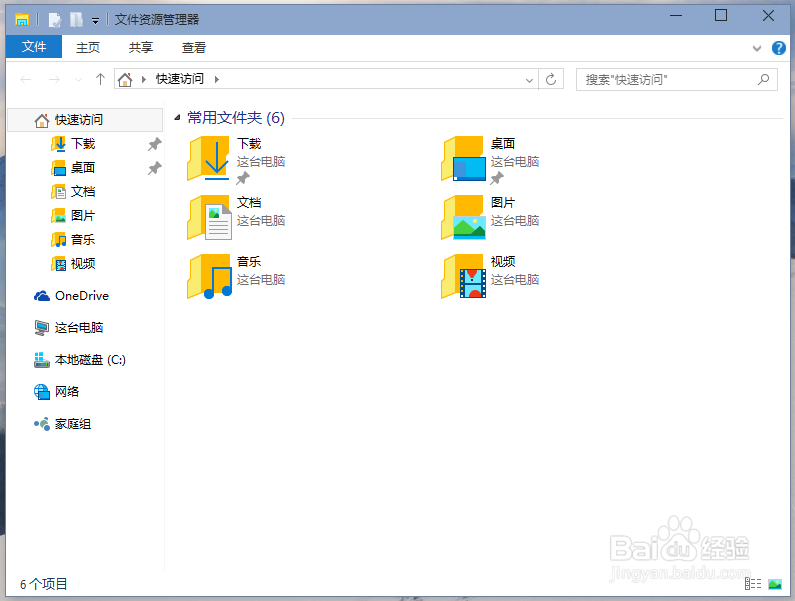This screenshot has width=795, height=601.
Task: Minimize the 文件资源管理器 window
Action: click(675, 16)
